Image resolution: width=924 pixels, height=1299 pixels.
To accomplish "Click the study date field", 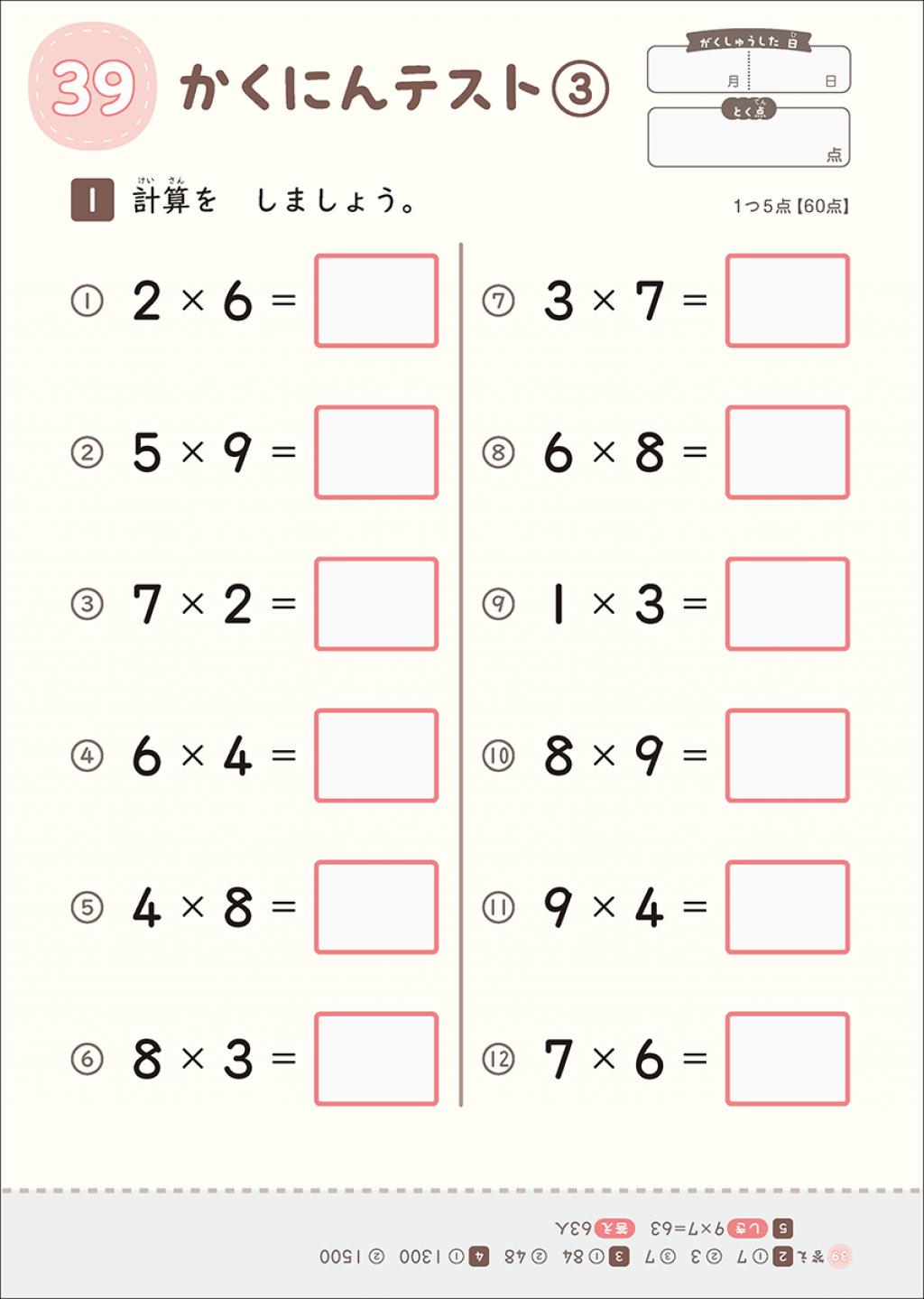I will [749, 67].
